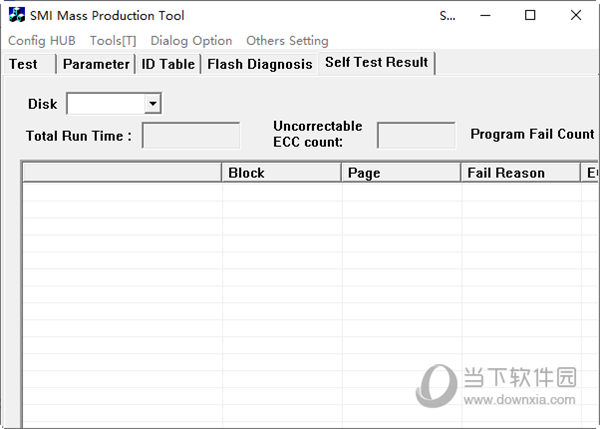This screenshot has height=429, width=600.
Task: Open the Dialog Option menu
Action: coord(191,41)
